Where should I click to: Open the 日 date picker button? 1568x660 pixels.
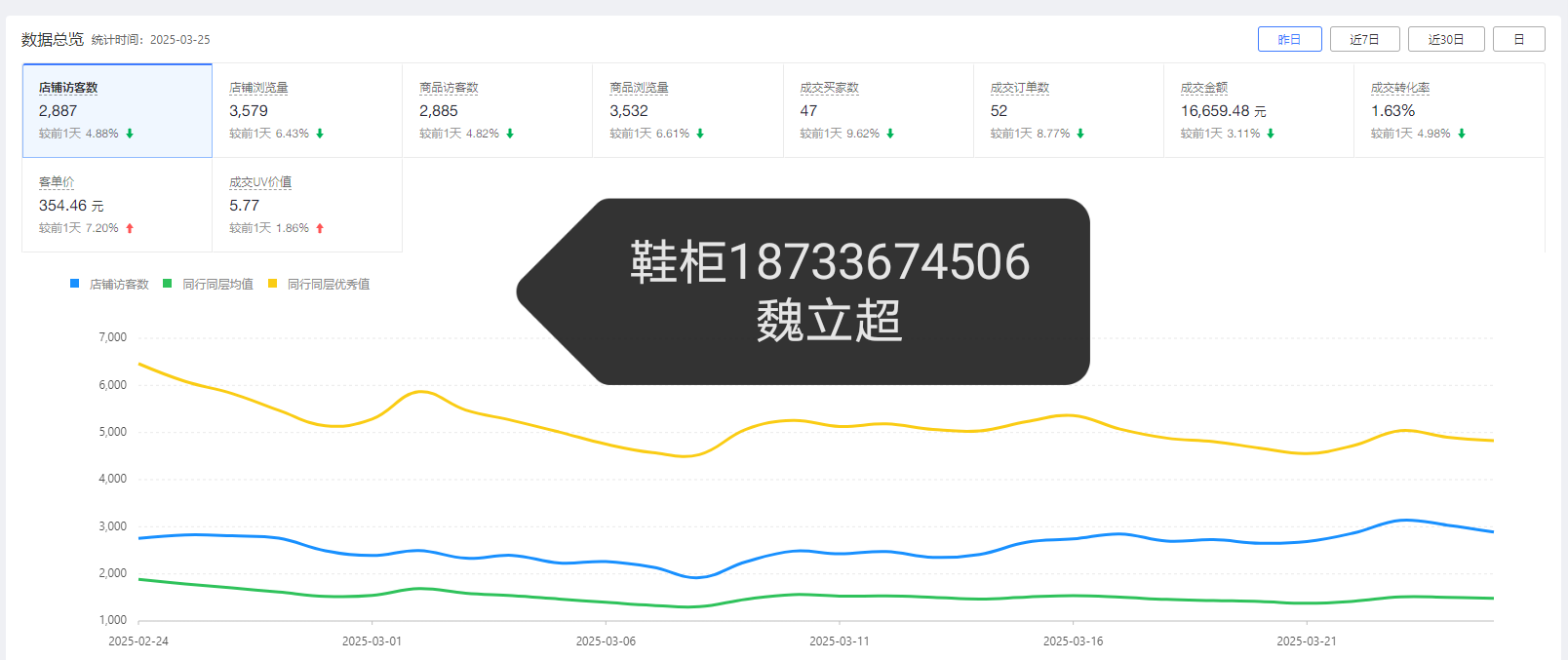pyautogui.click(x=1518, y=39)
